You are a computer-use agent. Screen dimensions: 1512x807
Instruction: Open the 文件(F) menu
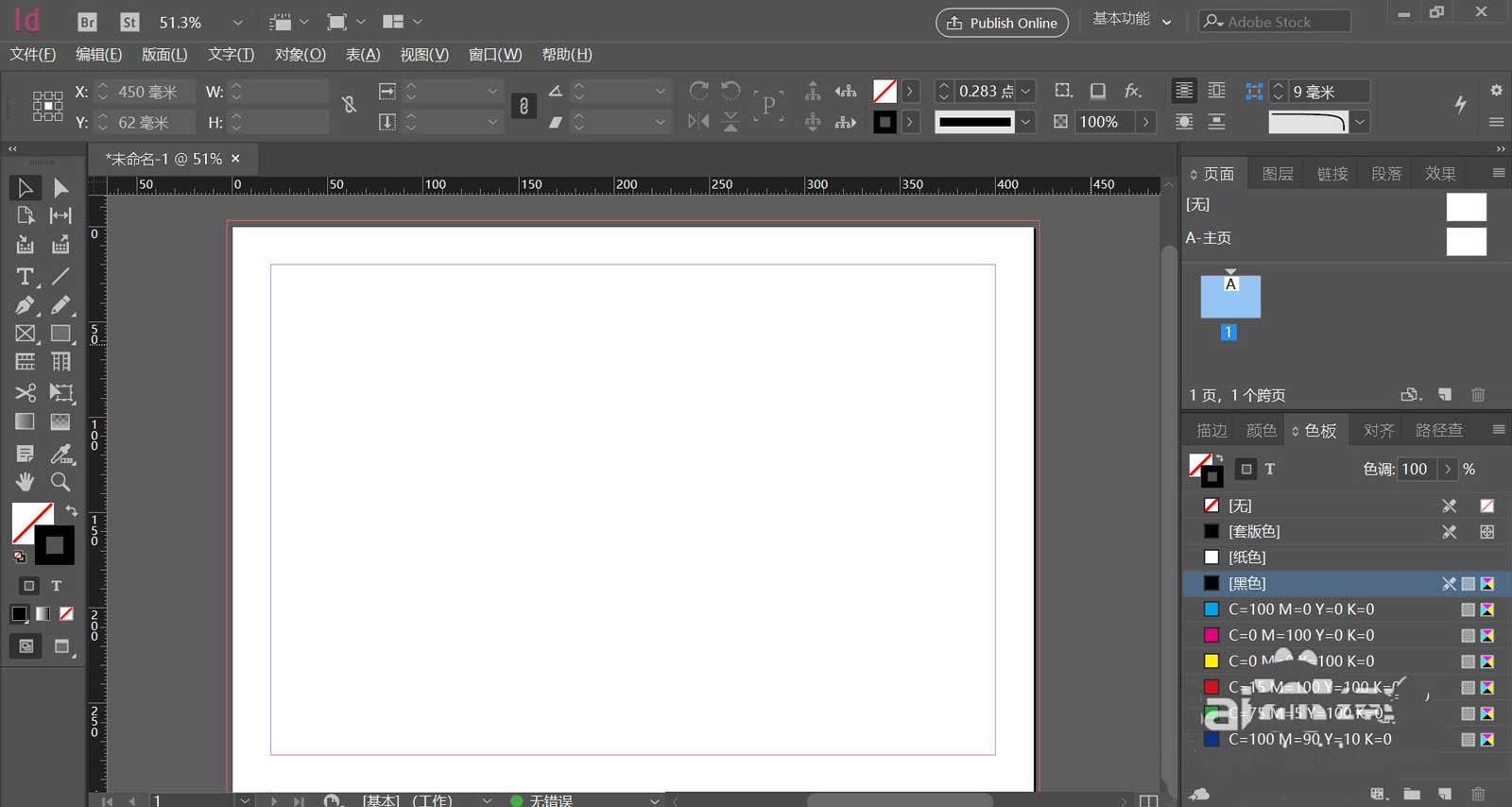click(33, 55)
